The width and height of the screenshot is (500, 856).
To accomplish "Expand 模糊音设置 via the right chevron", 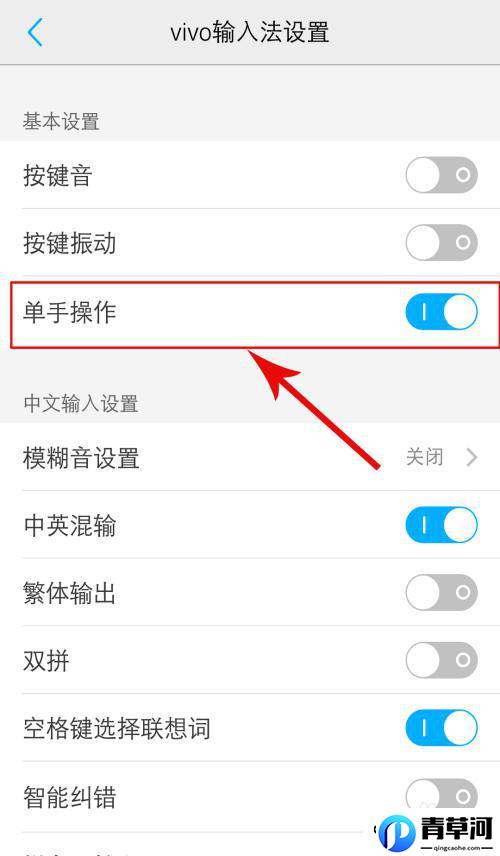I will click(472, 457).
